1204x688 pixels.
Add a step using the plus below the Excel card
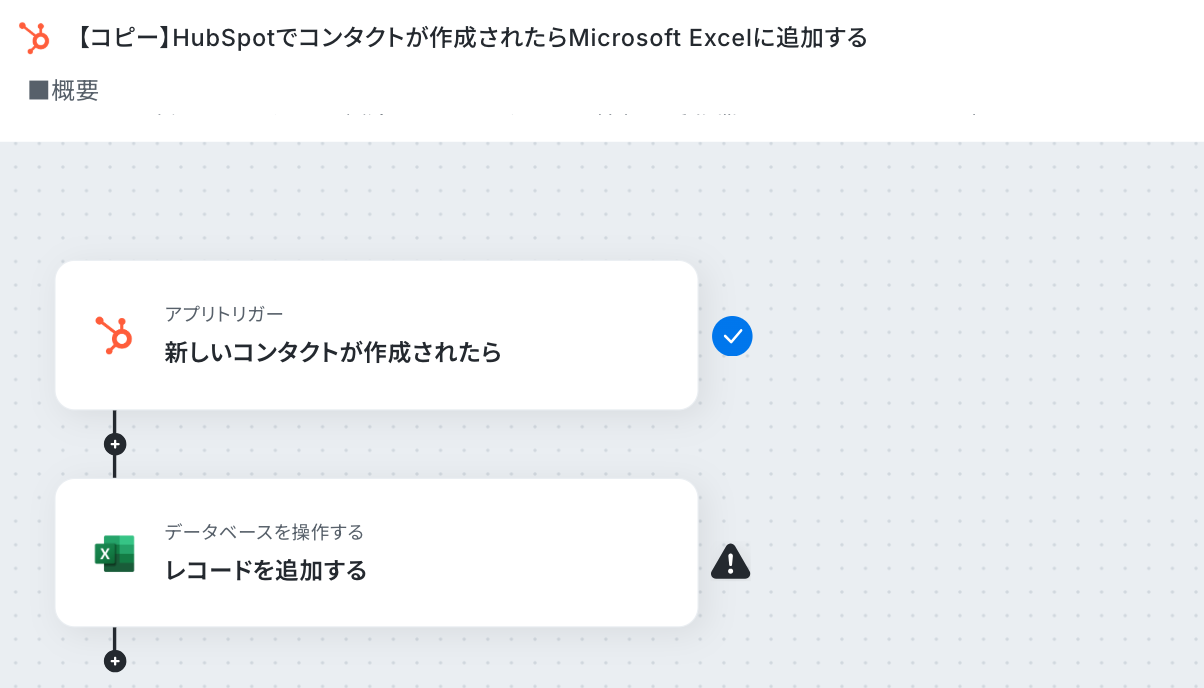[115, 661]
